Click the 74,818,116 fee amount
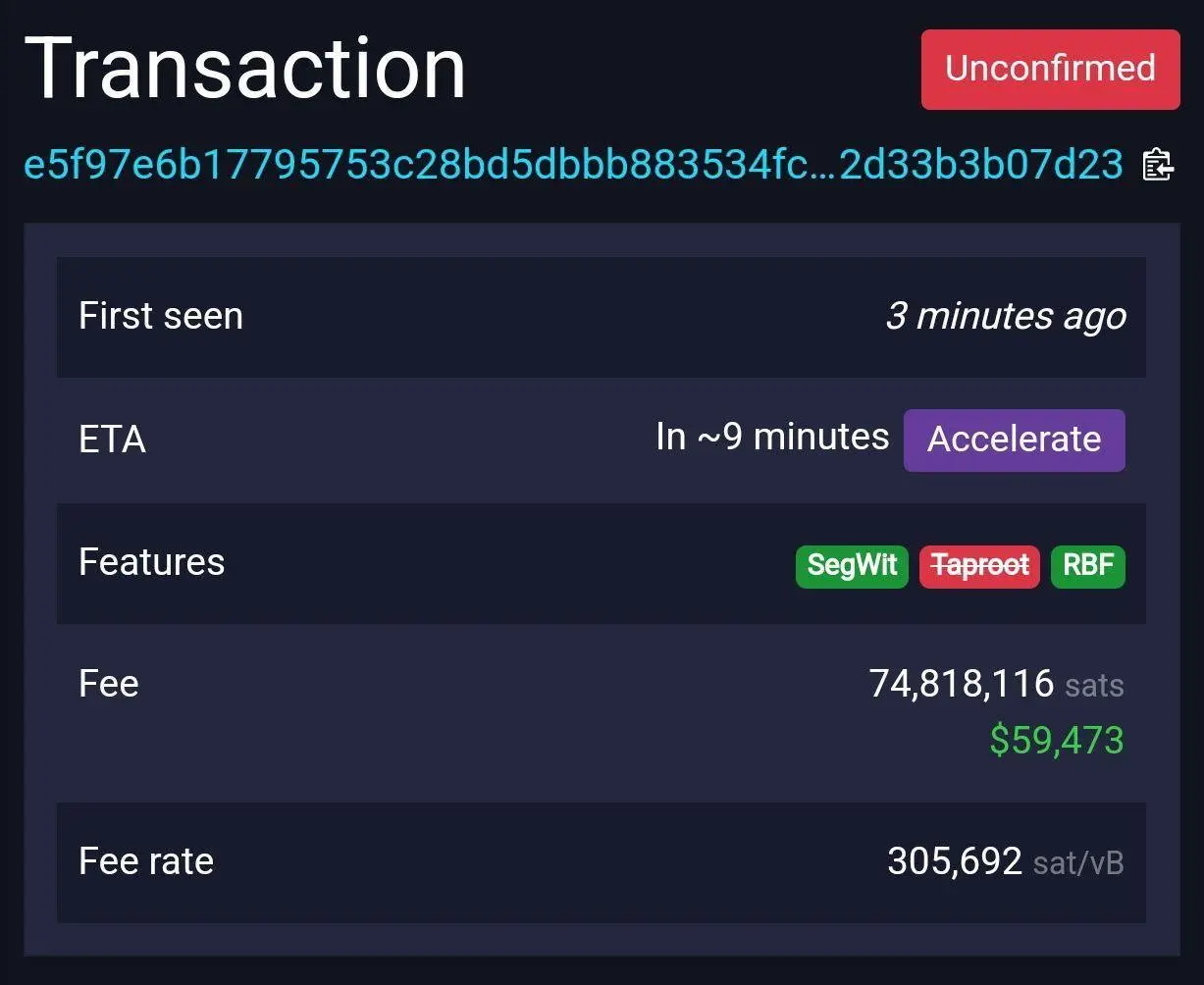Screen dimensions: 1204x985 pos(961,684)
